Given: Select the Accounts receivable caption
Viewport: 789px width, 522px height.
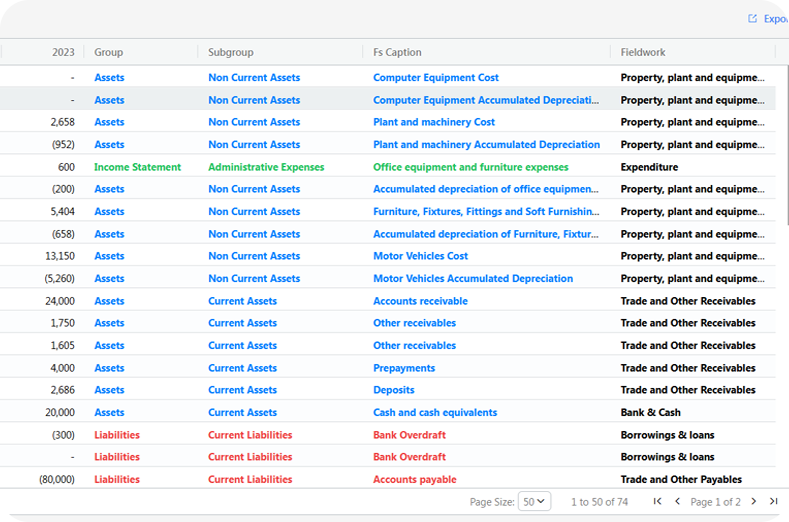Looking at the screenshot, I should tap(420, 301).
